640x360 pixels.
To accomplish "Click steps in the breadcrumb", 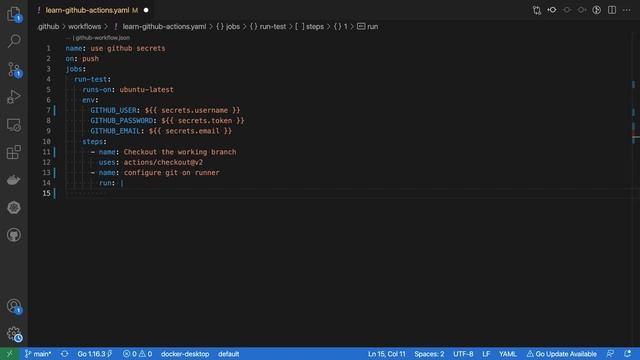I will (x=315, y=27).
